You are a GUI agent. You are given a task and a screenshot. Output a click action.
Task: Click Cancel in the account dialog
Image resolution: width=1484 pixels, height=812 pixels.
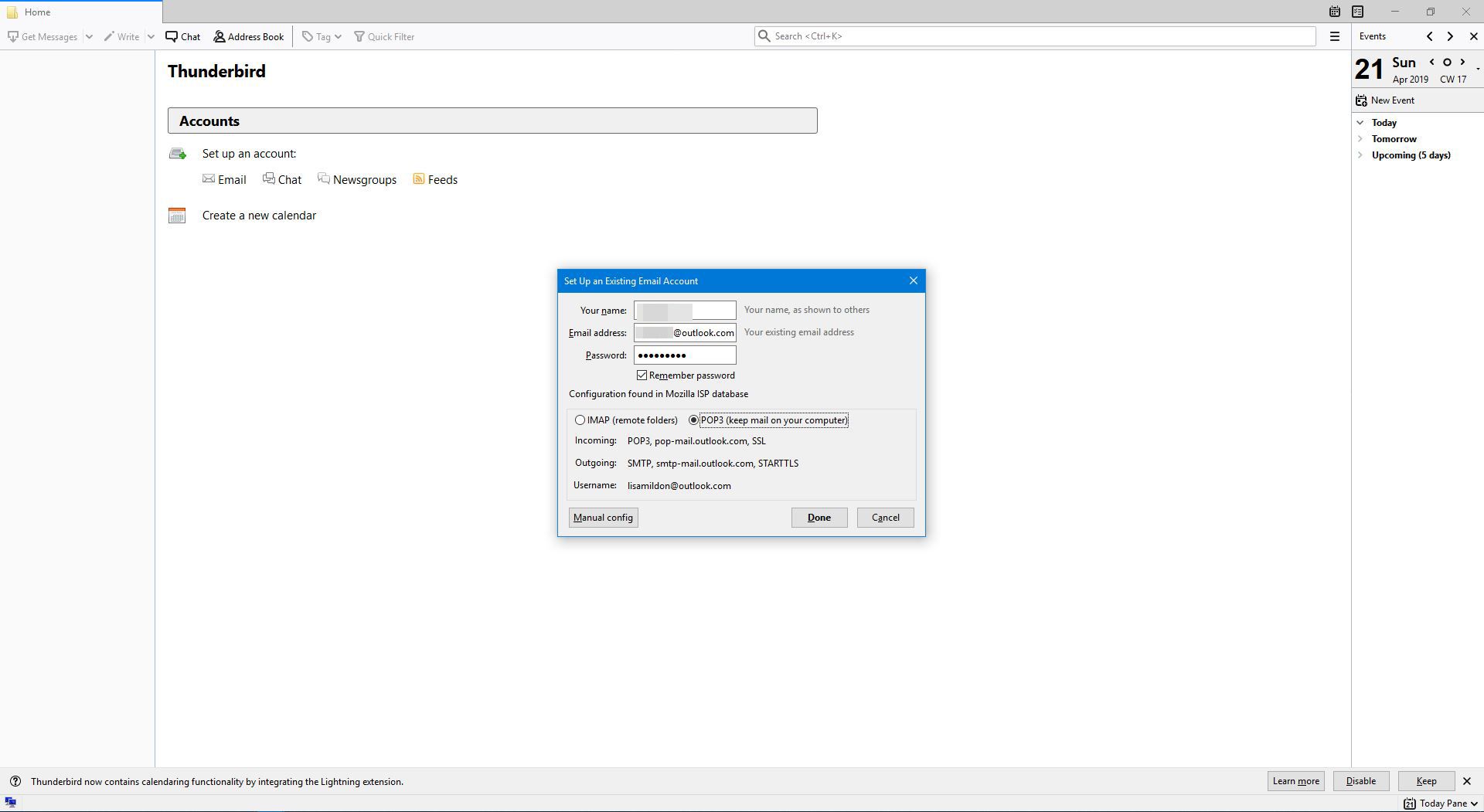(x=885, y=518)
